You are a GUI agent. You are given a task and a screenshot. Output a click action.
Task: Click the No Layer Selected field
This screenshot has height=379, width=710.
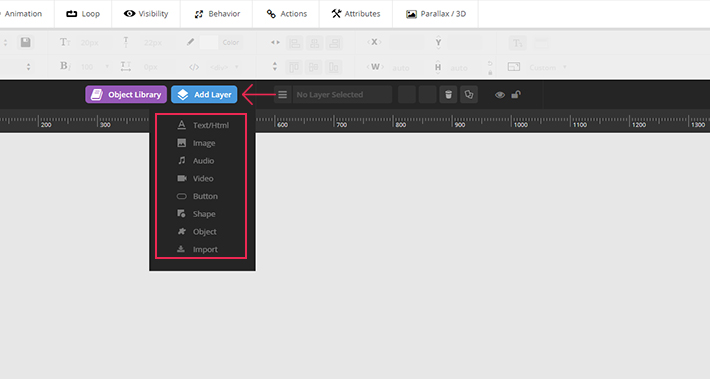click(342, 95)
